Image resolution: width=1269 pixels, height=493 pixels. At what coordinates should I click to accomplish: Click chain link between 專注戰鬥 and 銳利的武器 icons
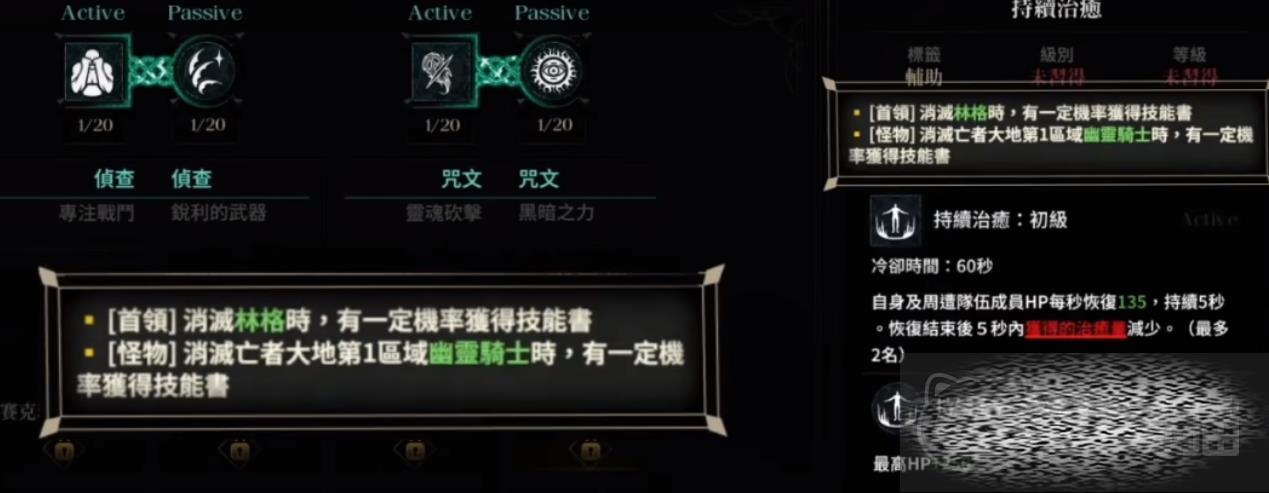149,72
